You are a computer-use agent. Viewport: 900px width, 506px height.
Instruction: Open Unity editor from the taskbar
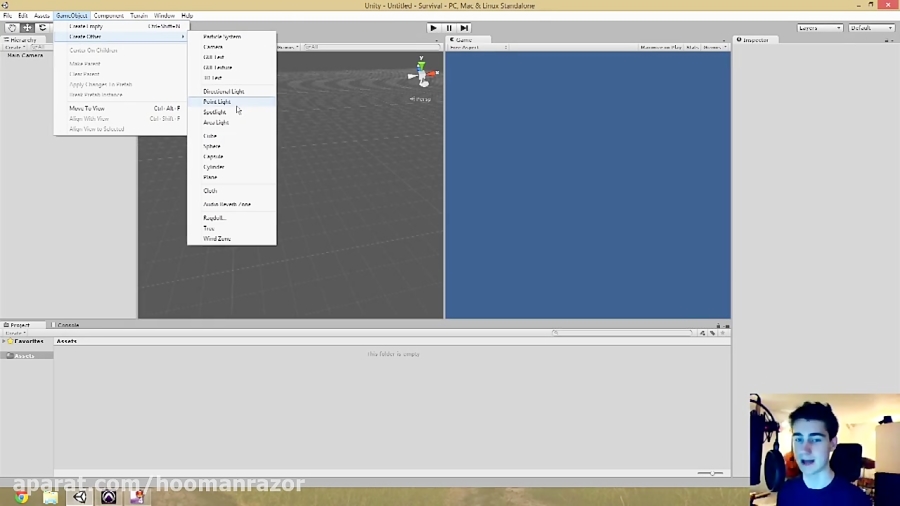point(80,497)
